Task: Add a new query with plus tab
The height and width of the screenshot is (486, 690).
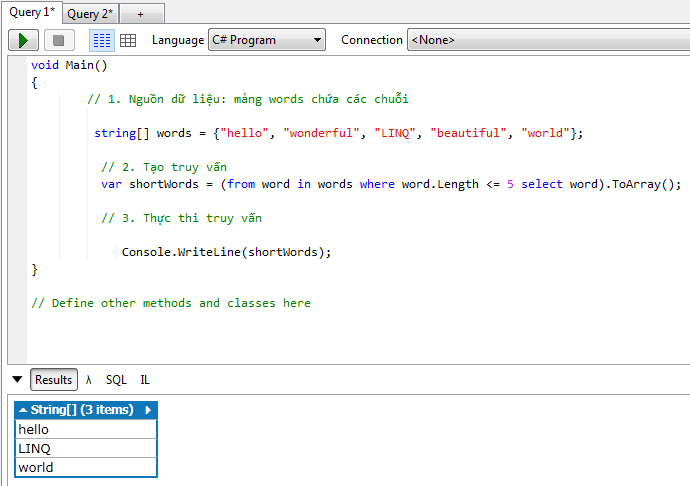Action: tap(140, 14)
